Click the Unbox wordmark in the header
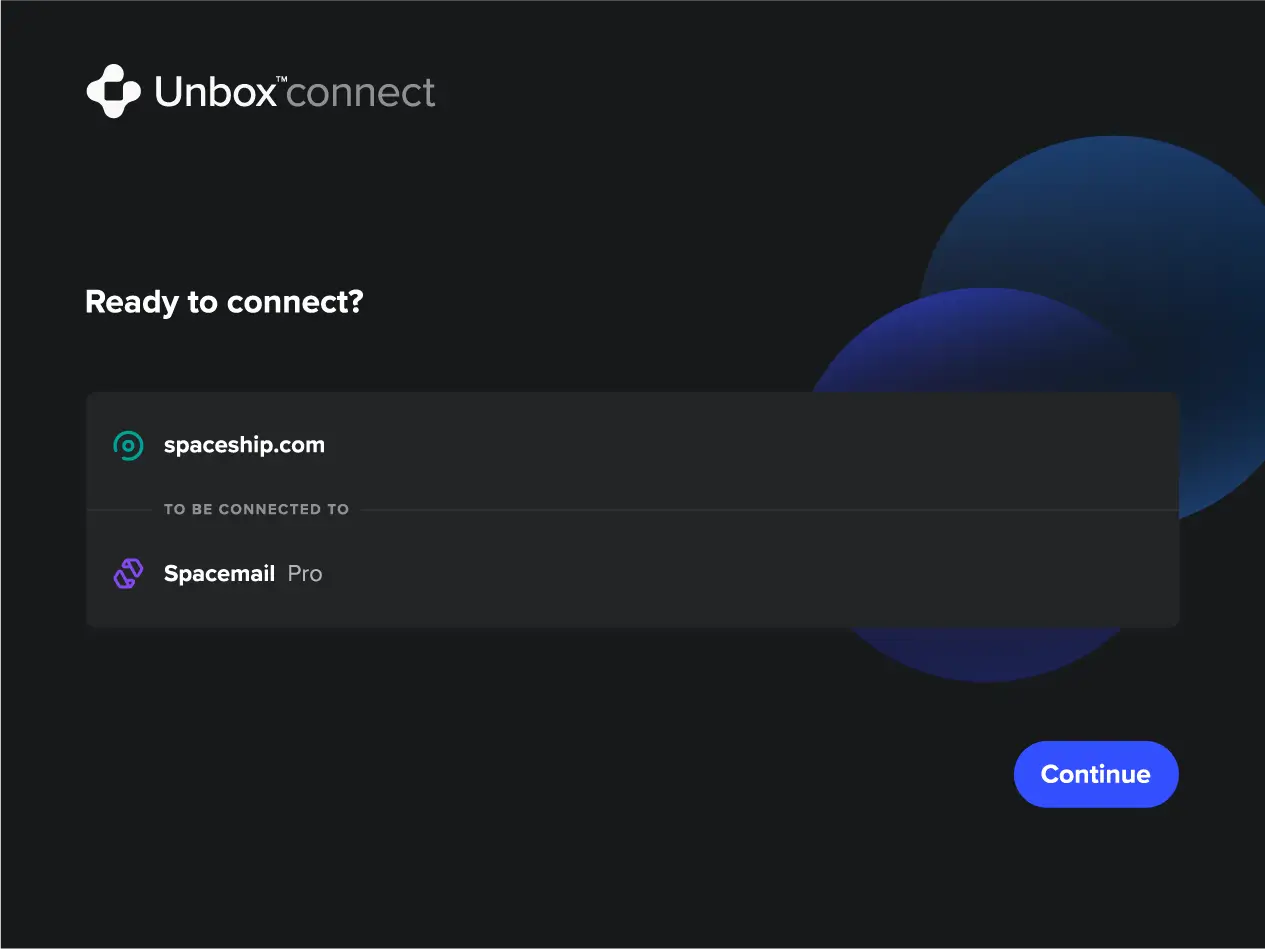The width and height of the screenshot is (1265, 949). [x=215, y=91]
